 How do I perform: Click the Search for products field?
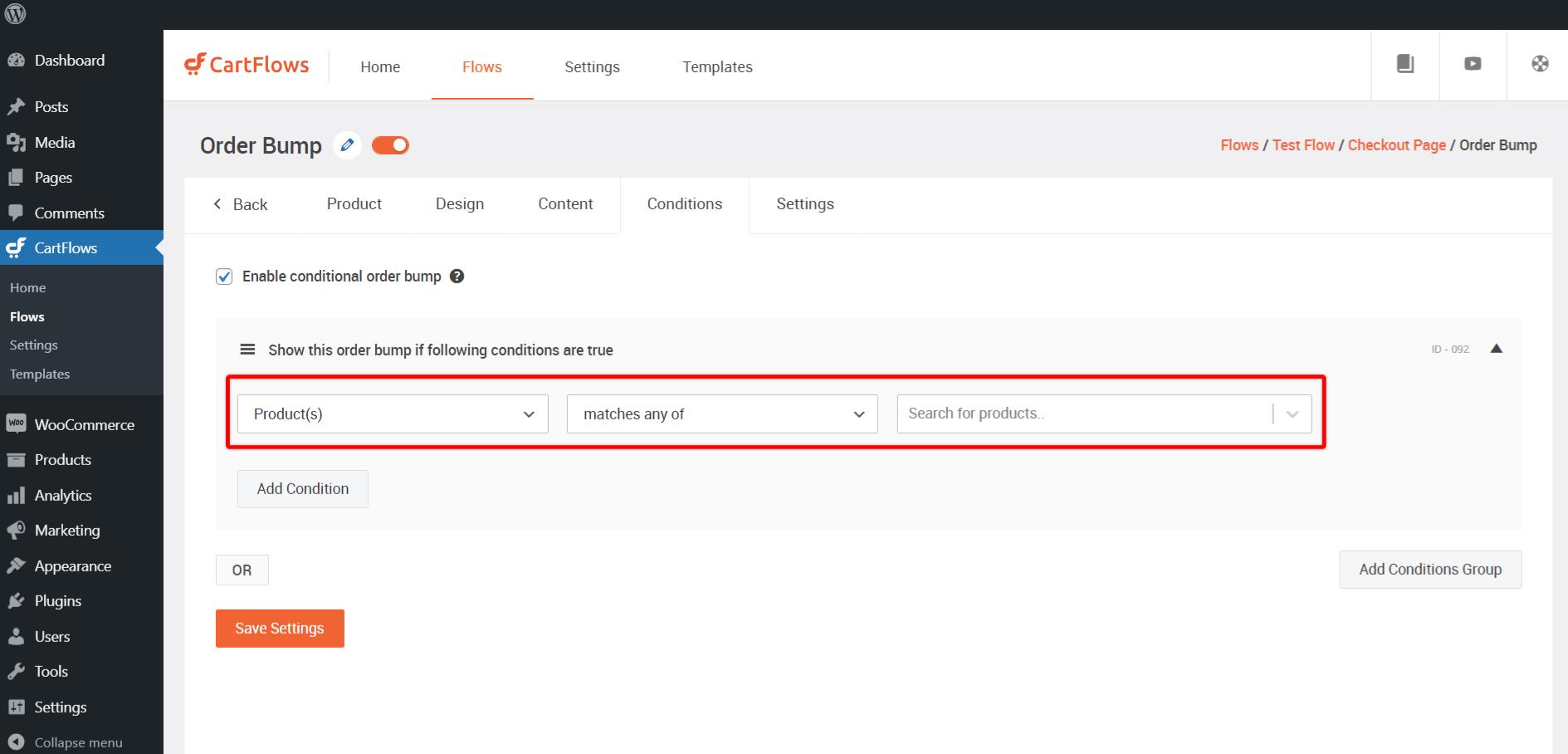click(x=1083, y=414)
